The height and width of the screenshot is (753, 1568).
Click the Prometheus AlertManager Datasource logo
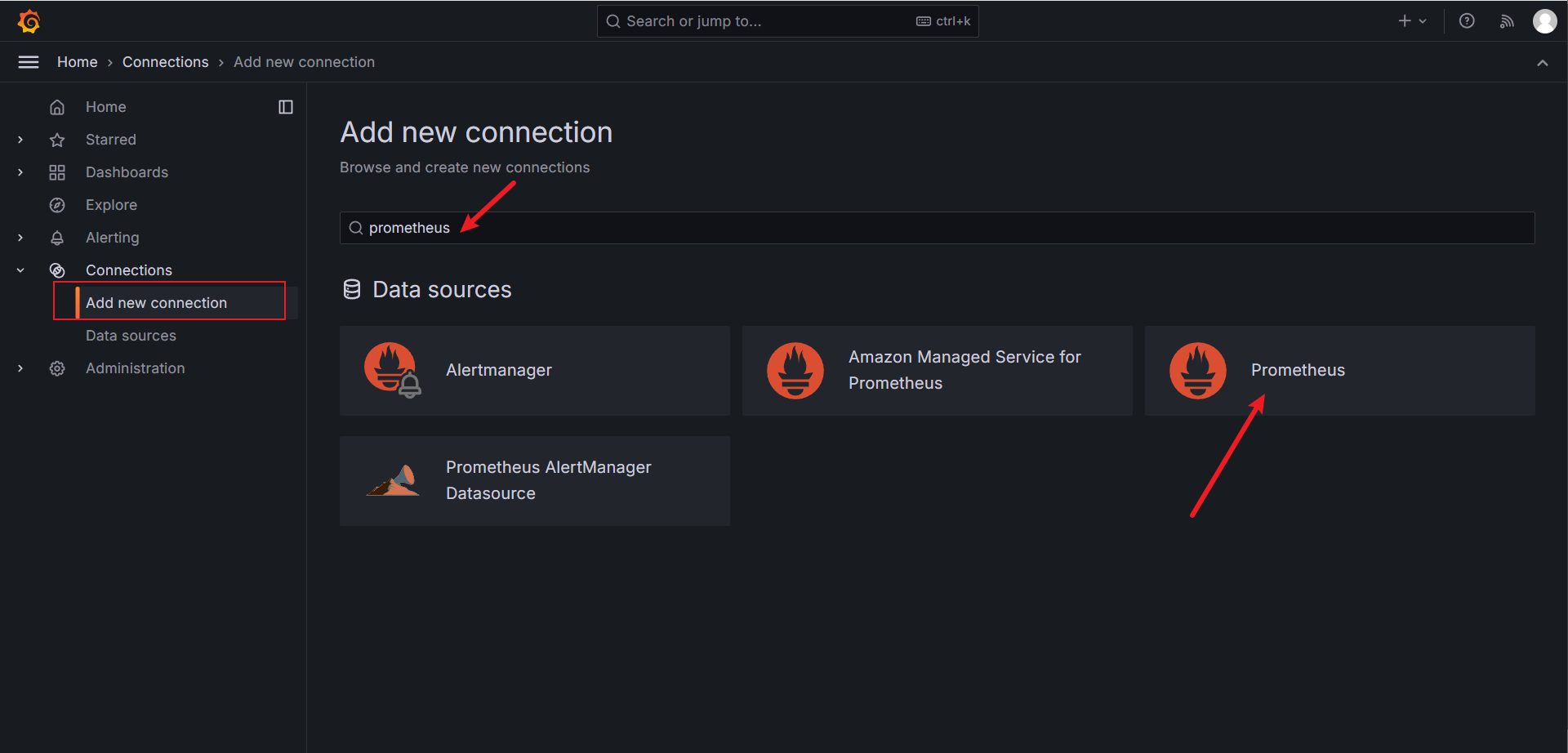[x=393, y=480]
